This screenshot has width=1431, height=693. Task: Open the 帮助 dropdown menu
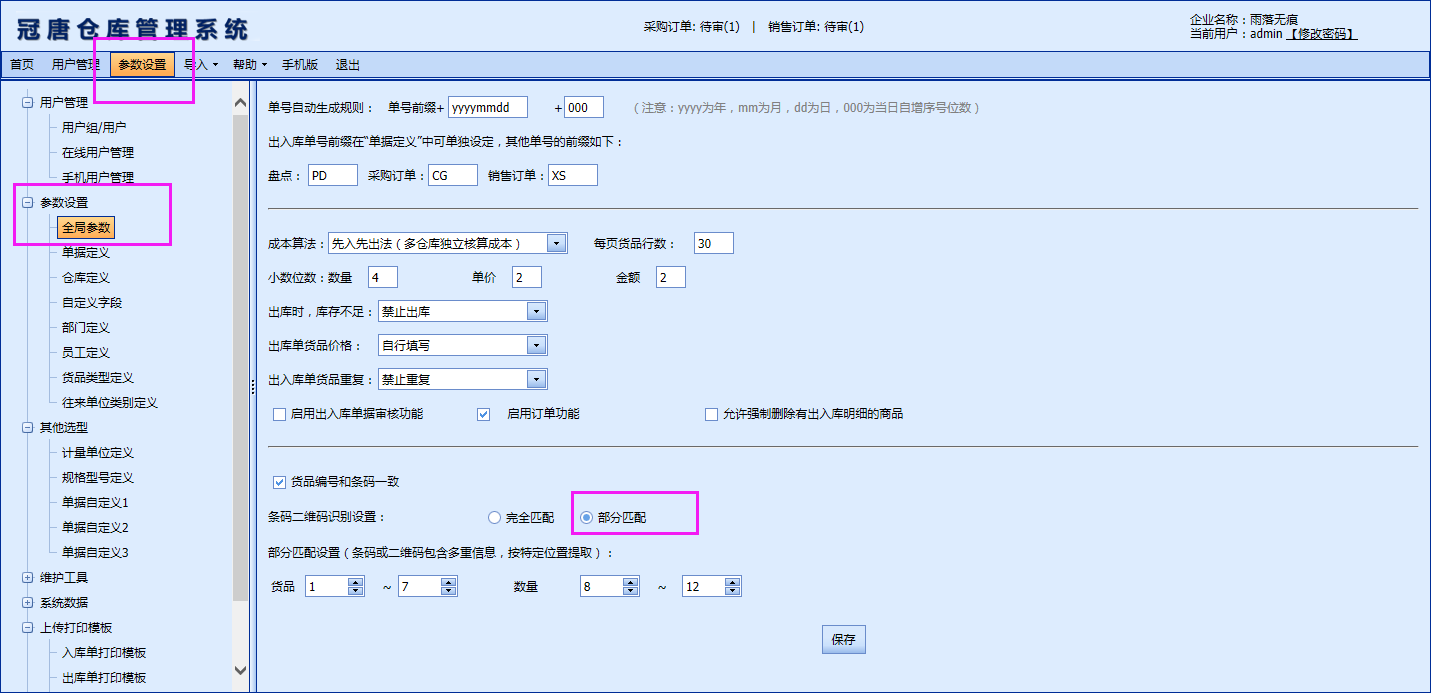click(250, 65)
